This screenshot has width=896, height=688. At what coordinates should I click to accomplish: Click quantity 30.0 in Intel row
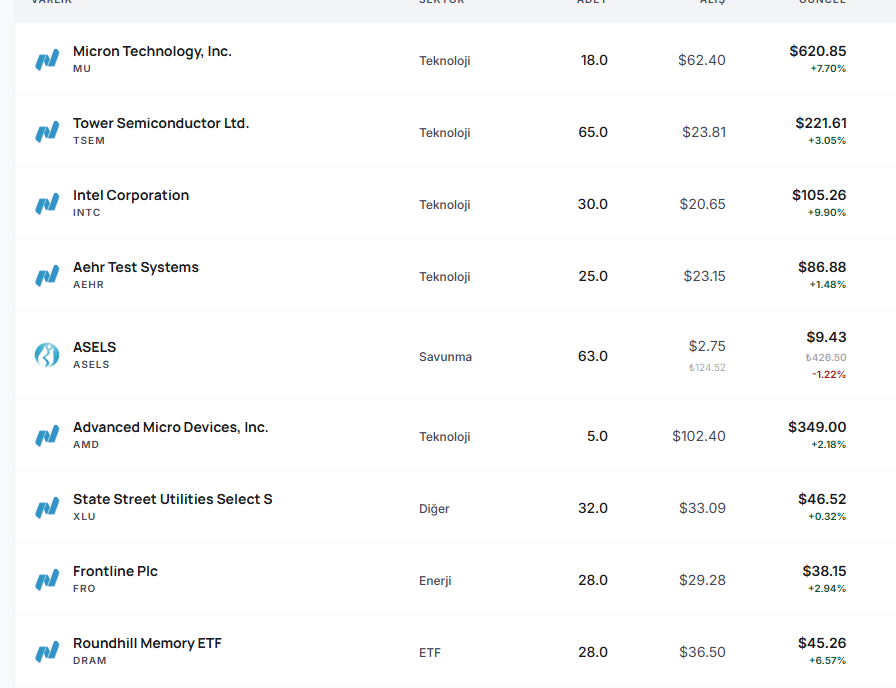coord(593,204)
